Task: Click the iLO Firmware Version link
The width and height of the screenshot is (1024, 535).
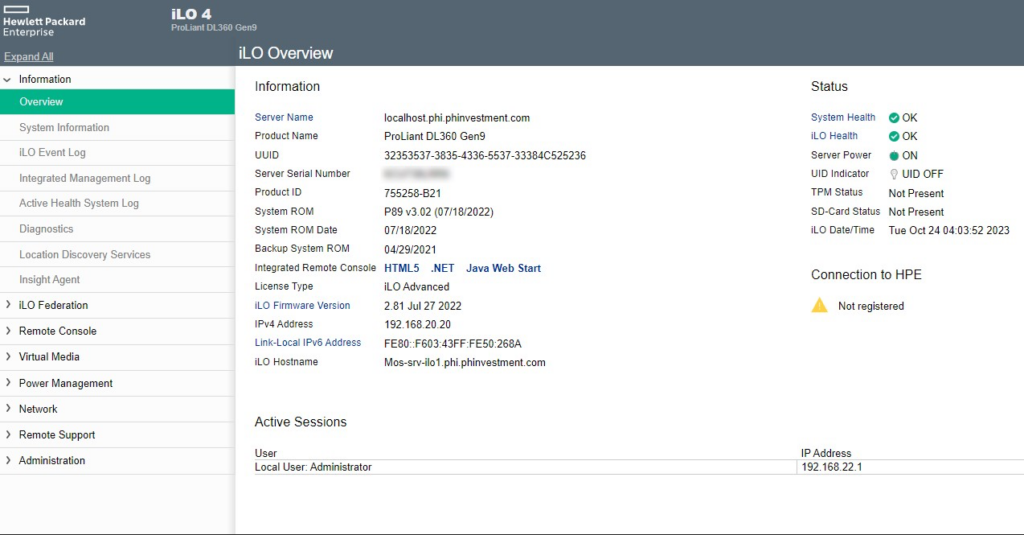Action: [x=302, y=305]
